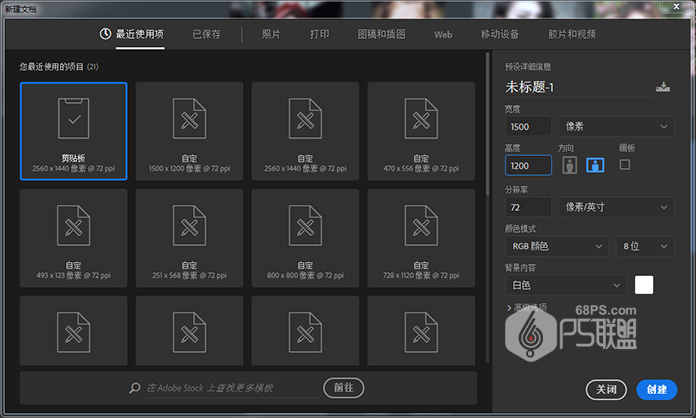Click the magnifier icon in Adobe Stock search
The height and width of the screenshot is (418, 696).
135,388
